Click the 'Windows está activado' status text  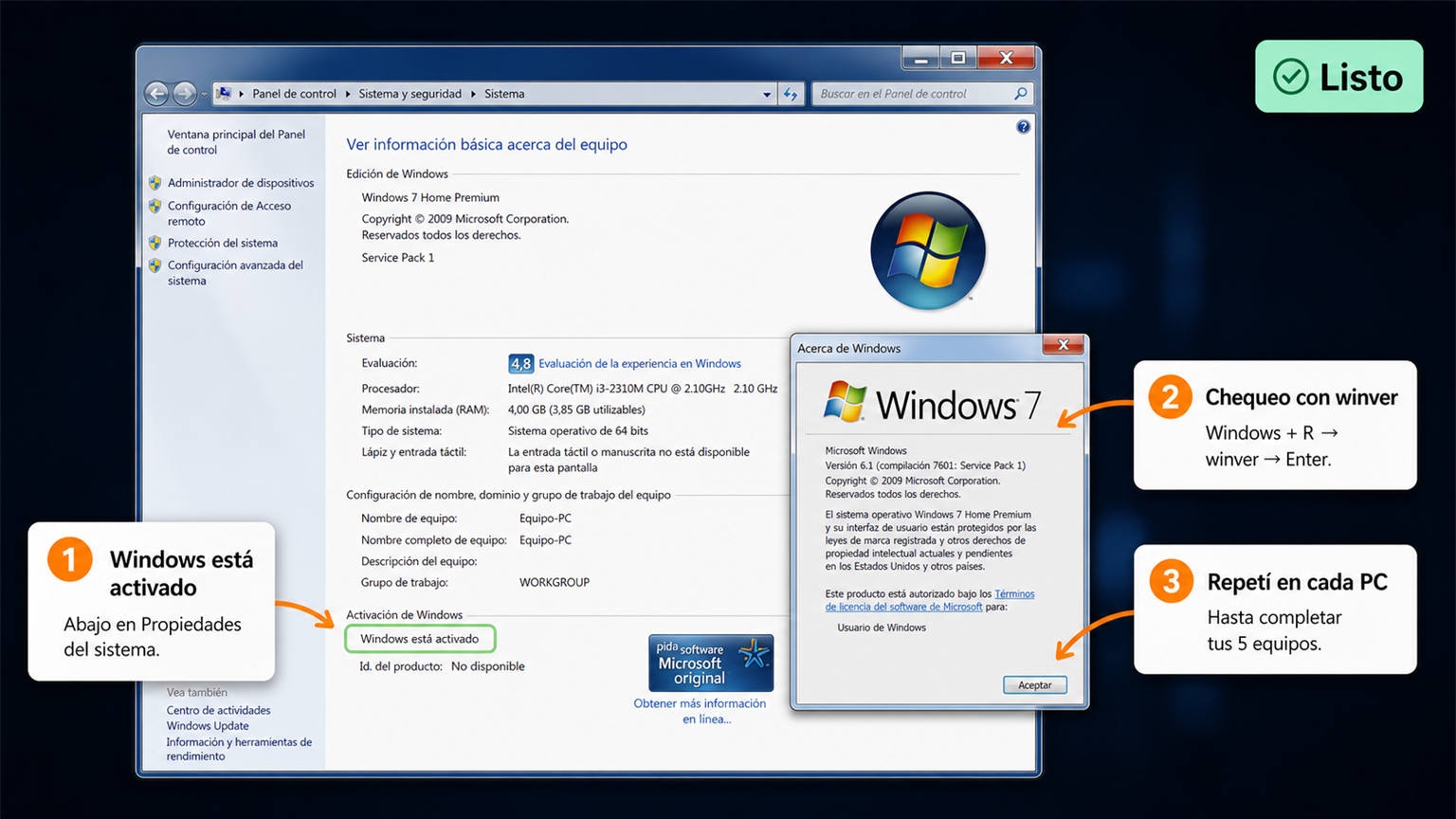coord(420,639)
